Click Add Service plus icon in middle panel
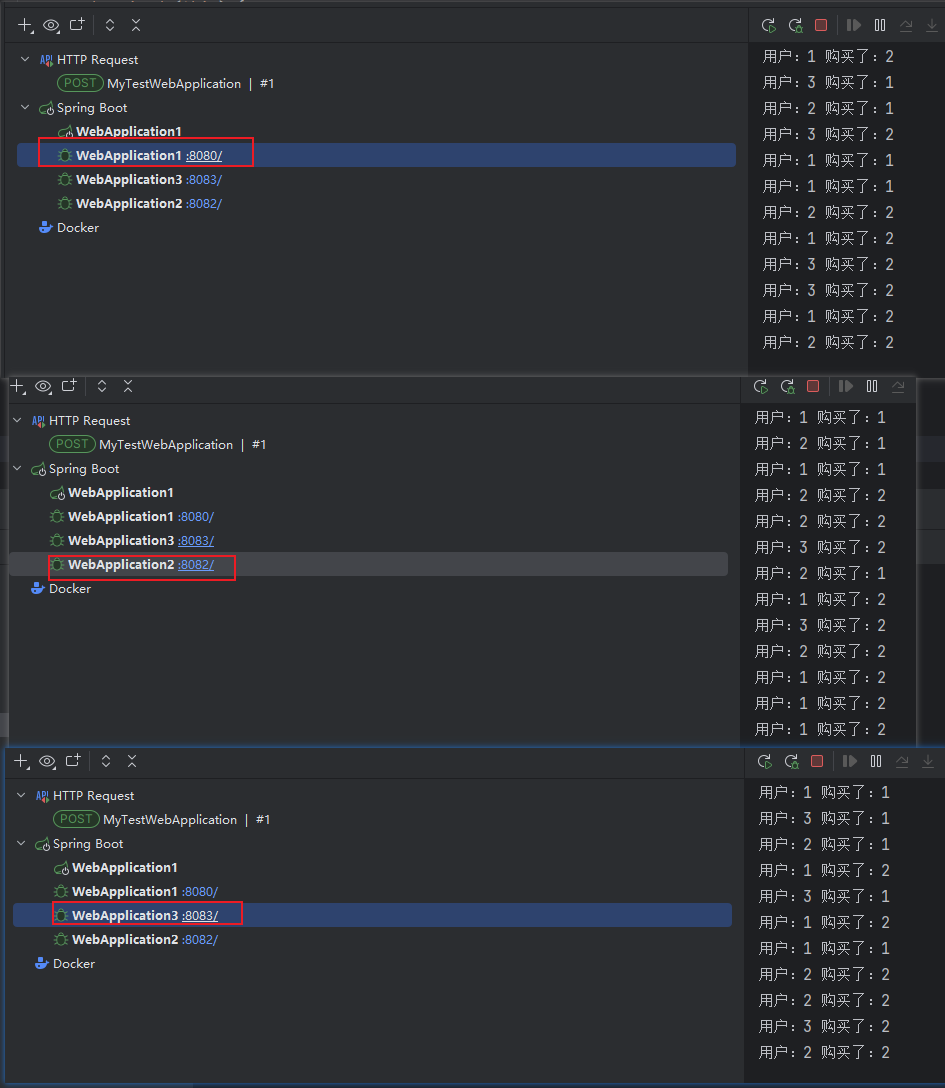 (x=17, y=386)
